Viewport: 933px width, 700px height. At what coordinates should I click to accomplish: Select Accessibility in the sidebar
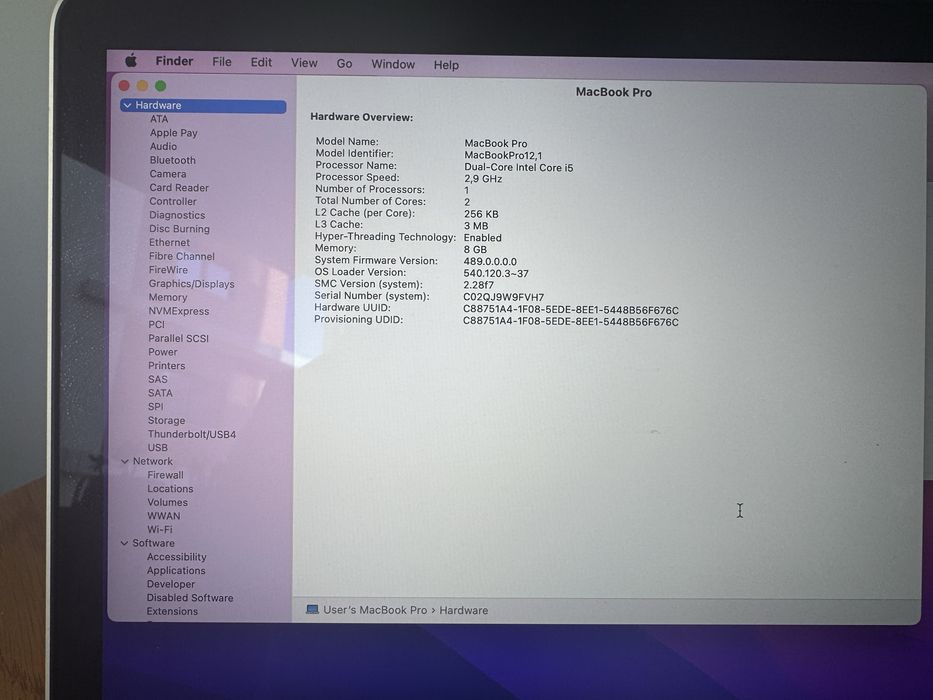(x=177, y=557)
